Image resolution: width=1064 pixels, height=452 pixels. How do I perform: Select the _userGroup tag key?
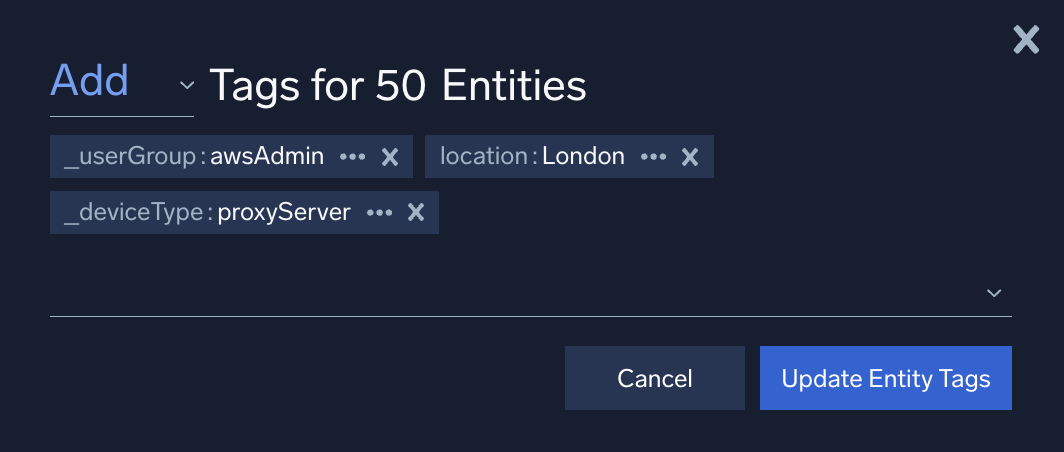(133, 157)
